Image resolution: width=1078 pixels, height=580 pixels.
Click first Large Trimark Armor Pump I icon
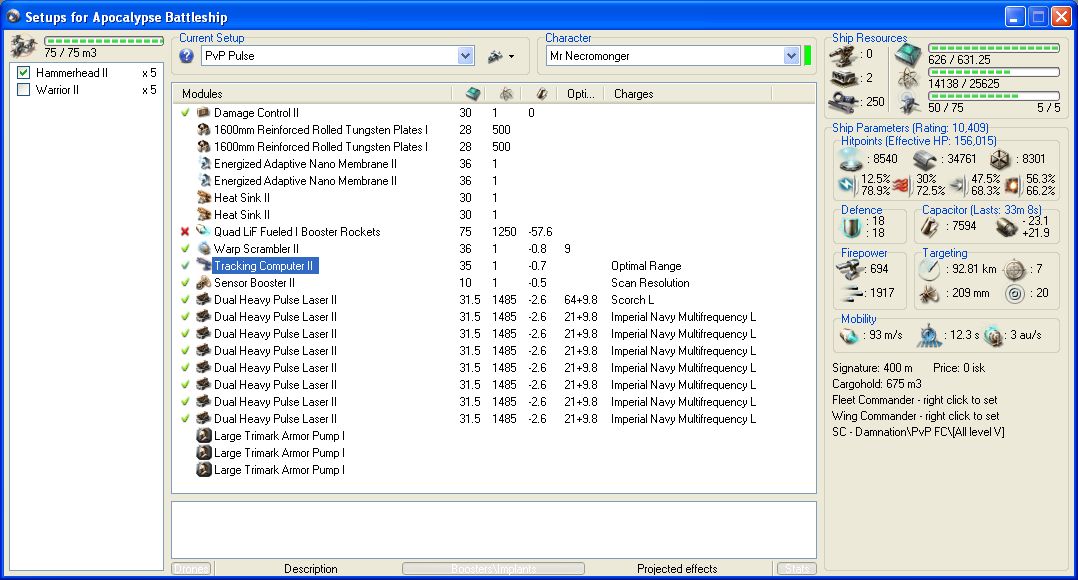click(x=204, y=436)
